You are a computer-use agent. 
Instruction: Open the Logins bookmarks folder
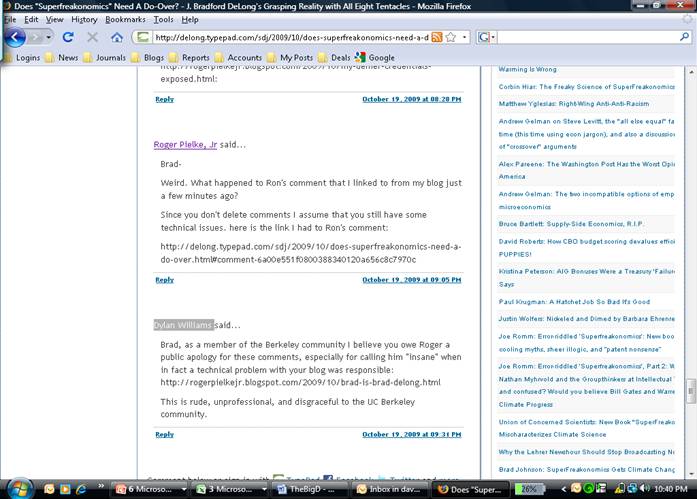pyautogui.click(x=22, y=57)
